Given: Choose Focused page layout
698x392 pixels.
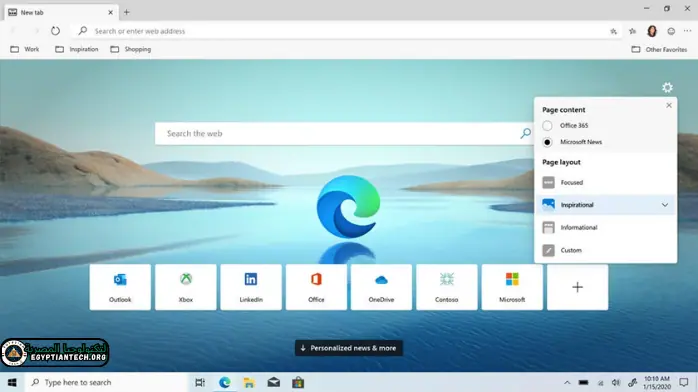Looking at the screenshot, I should click(605, 182).
